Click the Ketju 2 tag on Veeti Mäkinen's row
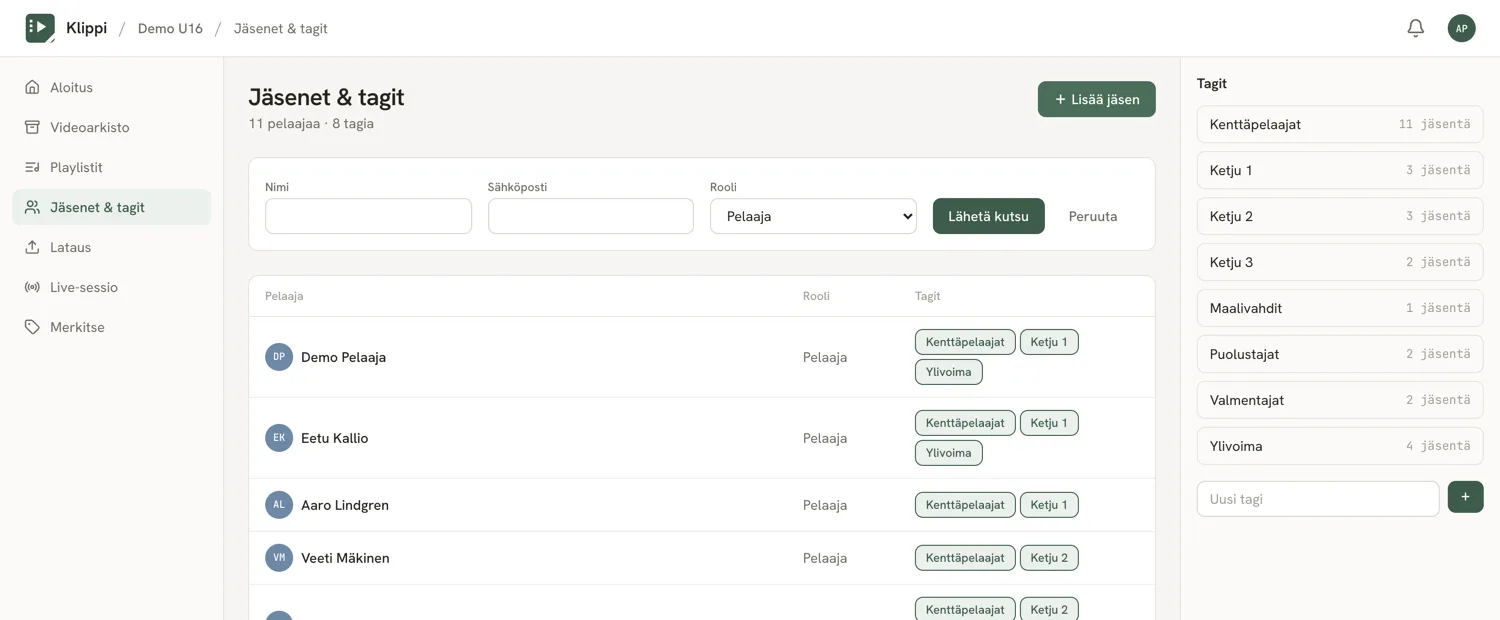The image size is (1500, 620). tap(1049, 558)
